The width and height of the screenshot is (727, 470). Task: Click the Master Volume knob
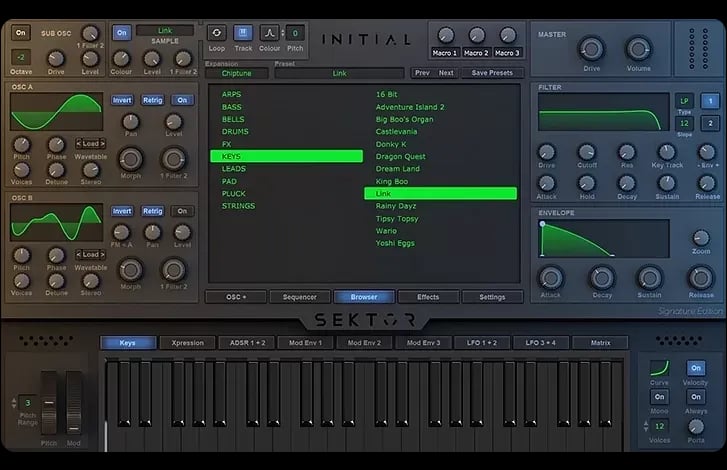(638, 49)
